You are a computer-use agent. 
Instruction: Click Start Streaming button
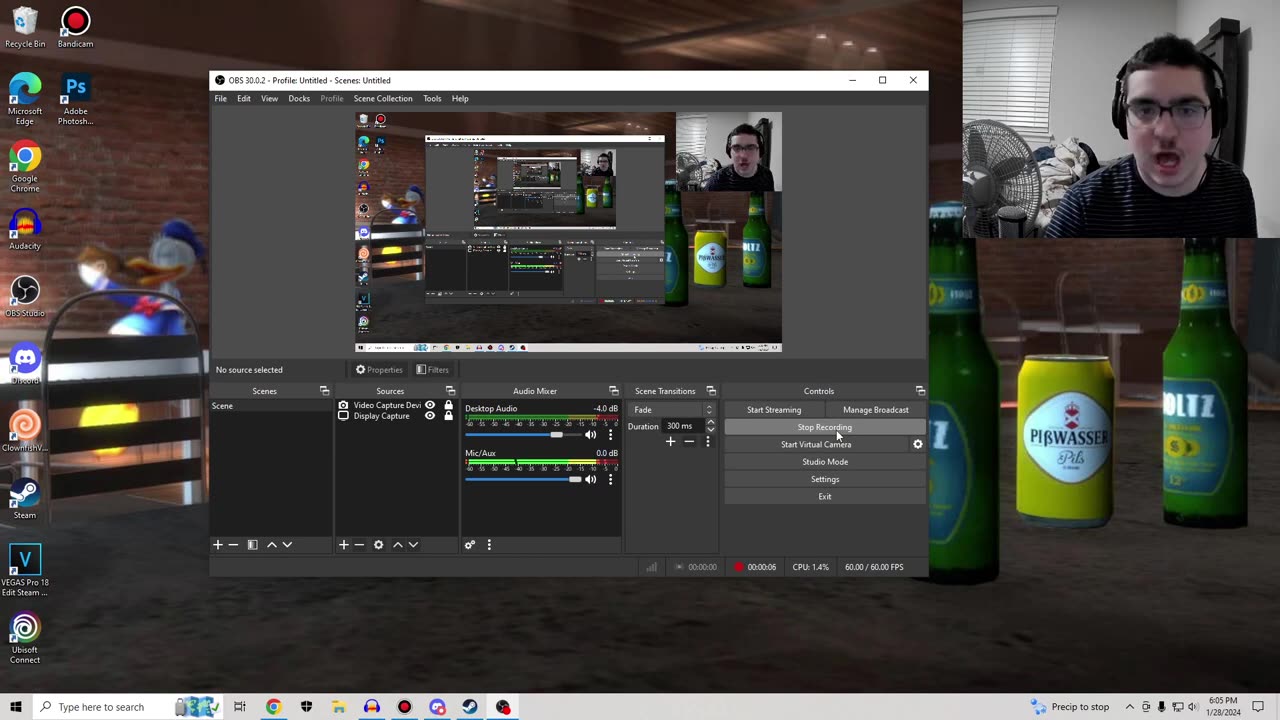[774, 410]
